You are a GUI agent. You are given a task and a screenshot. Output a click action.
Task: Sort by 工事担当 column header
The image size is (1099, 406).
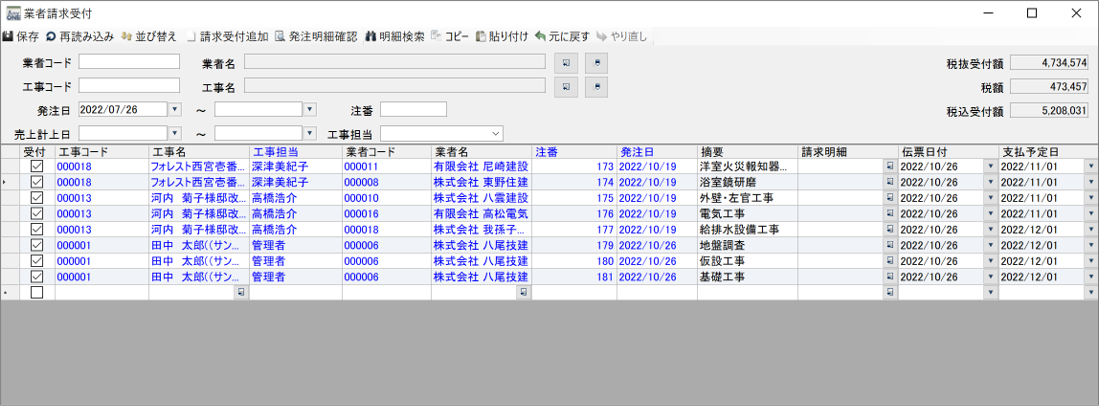pyautogui.click(x=295, y=151)
